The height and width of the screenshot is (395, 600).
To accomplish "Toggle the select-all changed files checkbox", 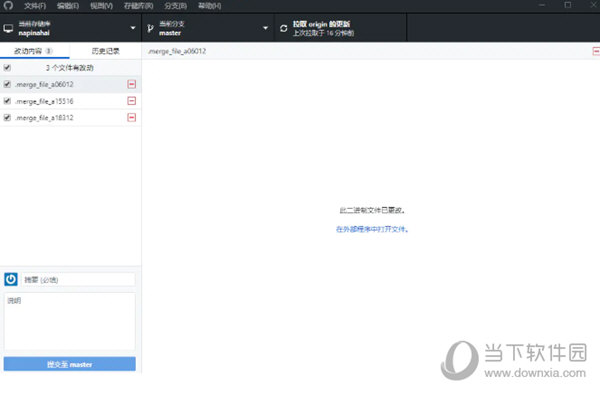I will [x=7, y=68].
